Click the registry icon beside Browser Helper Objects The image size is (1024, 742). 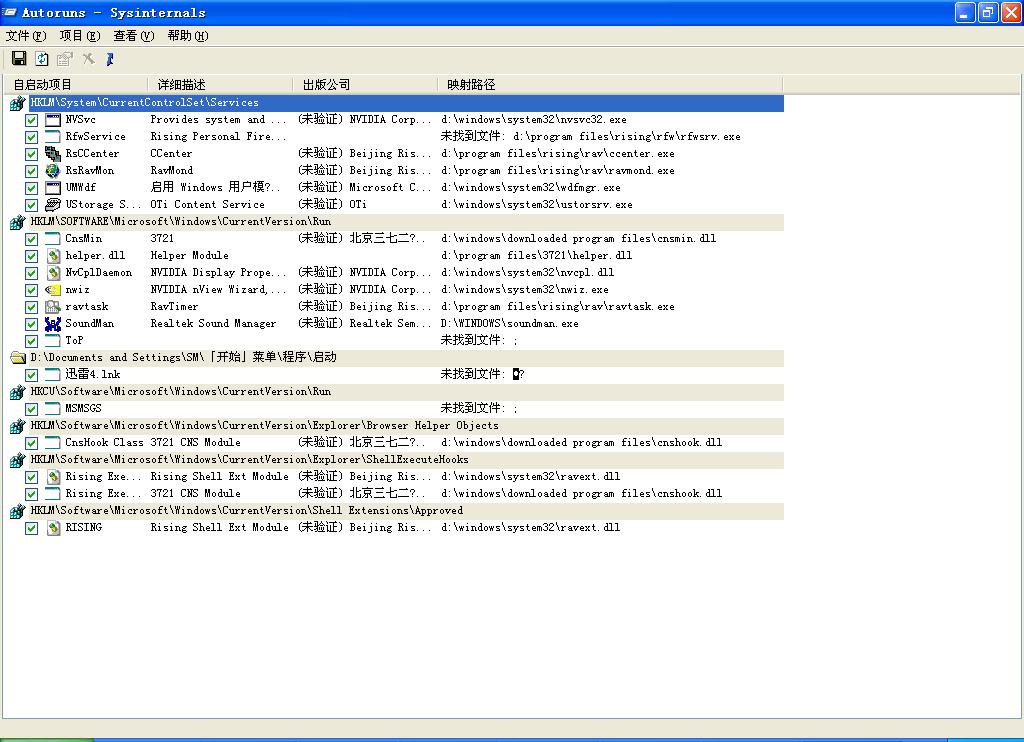[17, 425]
